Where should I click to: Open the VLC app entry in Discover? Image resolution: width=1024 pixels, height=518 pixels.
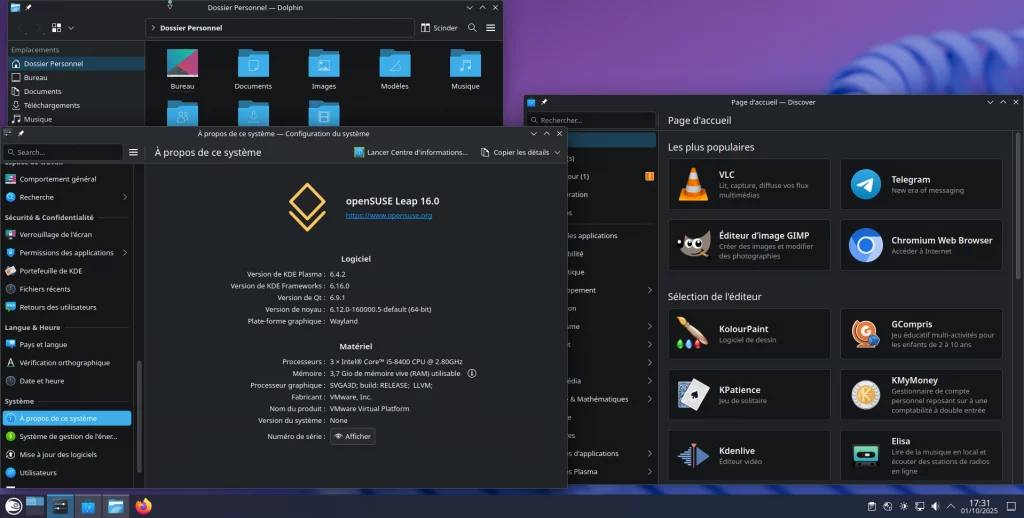tap(749, 184)
